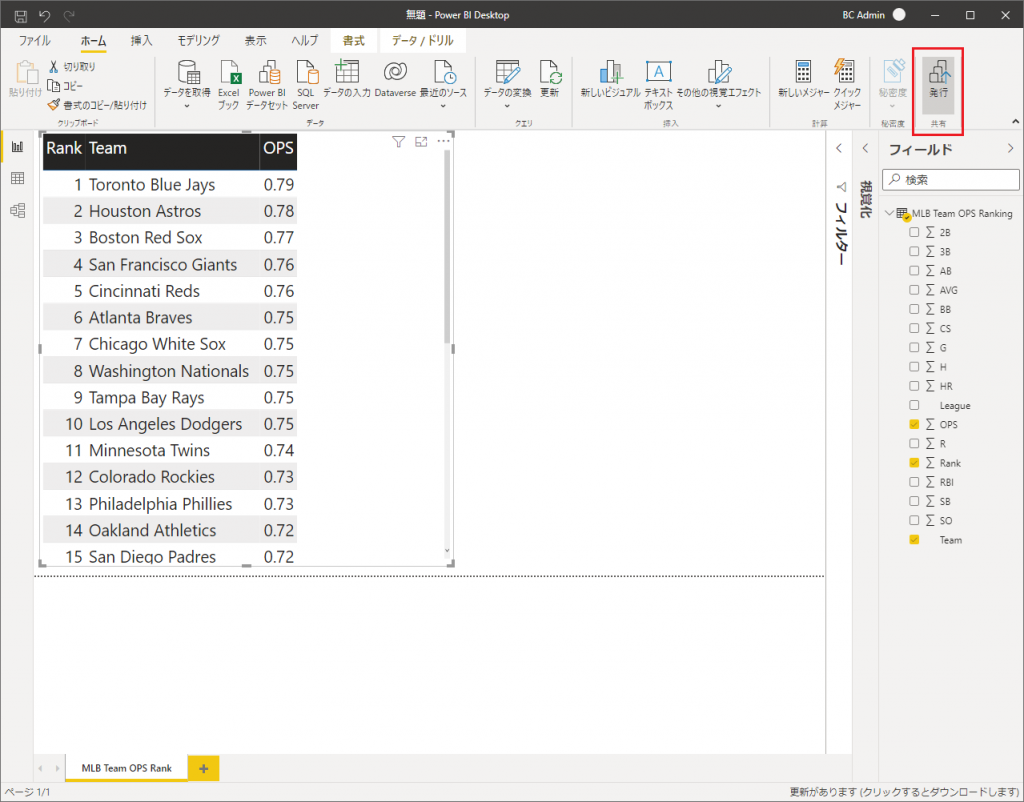Open Excel ブック data source
Viewport: 1024px width, 802px height.
click(x=229, y=85)
